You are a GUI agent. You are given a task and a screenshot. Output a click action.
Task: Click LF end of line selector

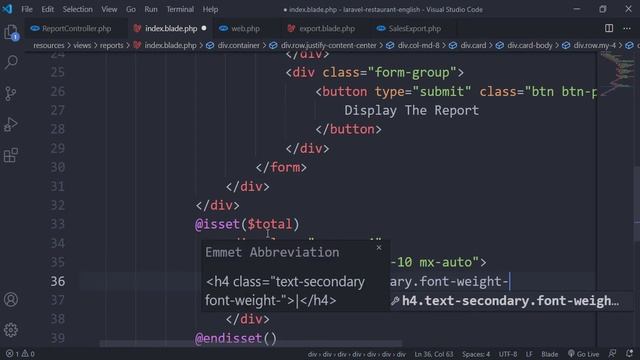point(529,354)
